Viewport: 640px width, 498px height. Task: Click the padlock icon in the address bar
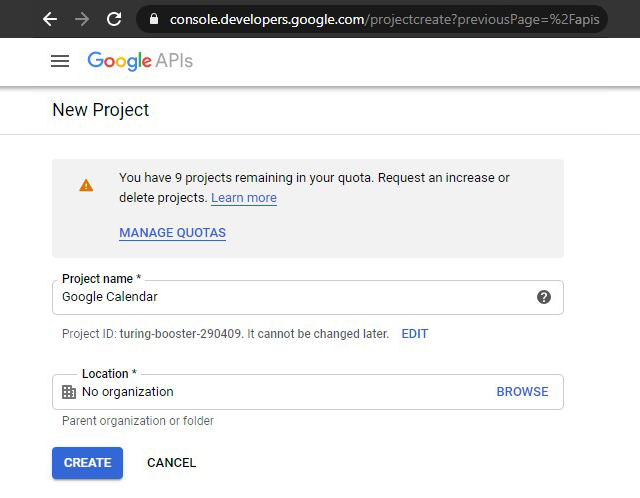(154, 19)
